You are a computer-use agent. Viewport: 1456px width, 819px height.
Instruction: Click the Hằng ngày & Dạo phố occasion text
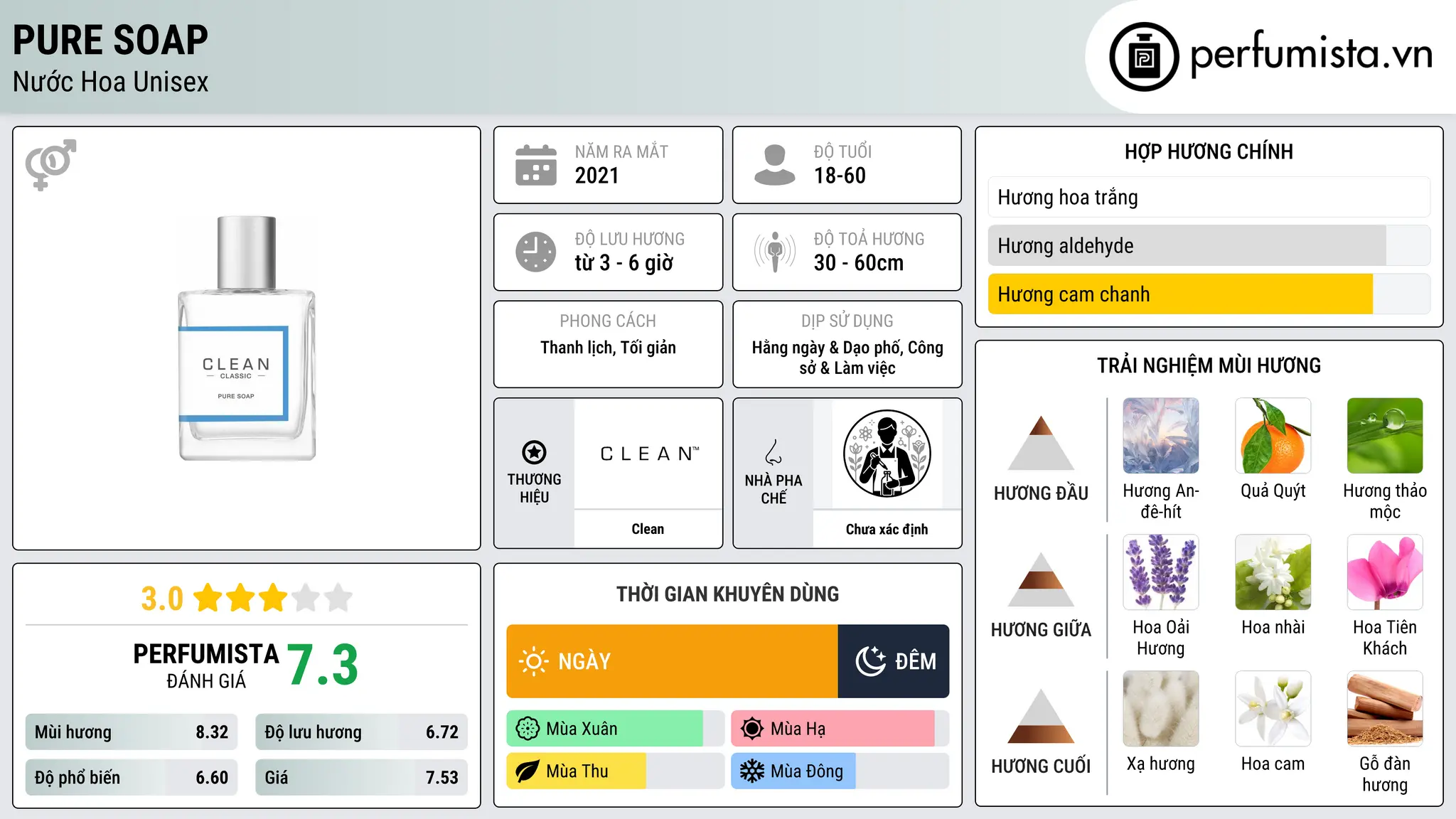[x=847, y=358]
